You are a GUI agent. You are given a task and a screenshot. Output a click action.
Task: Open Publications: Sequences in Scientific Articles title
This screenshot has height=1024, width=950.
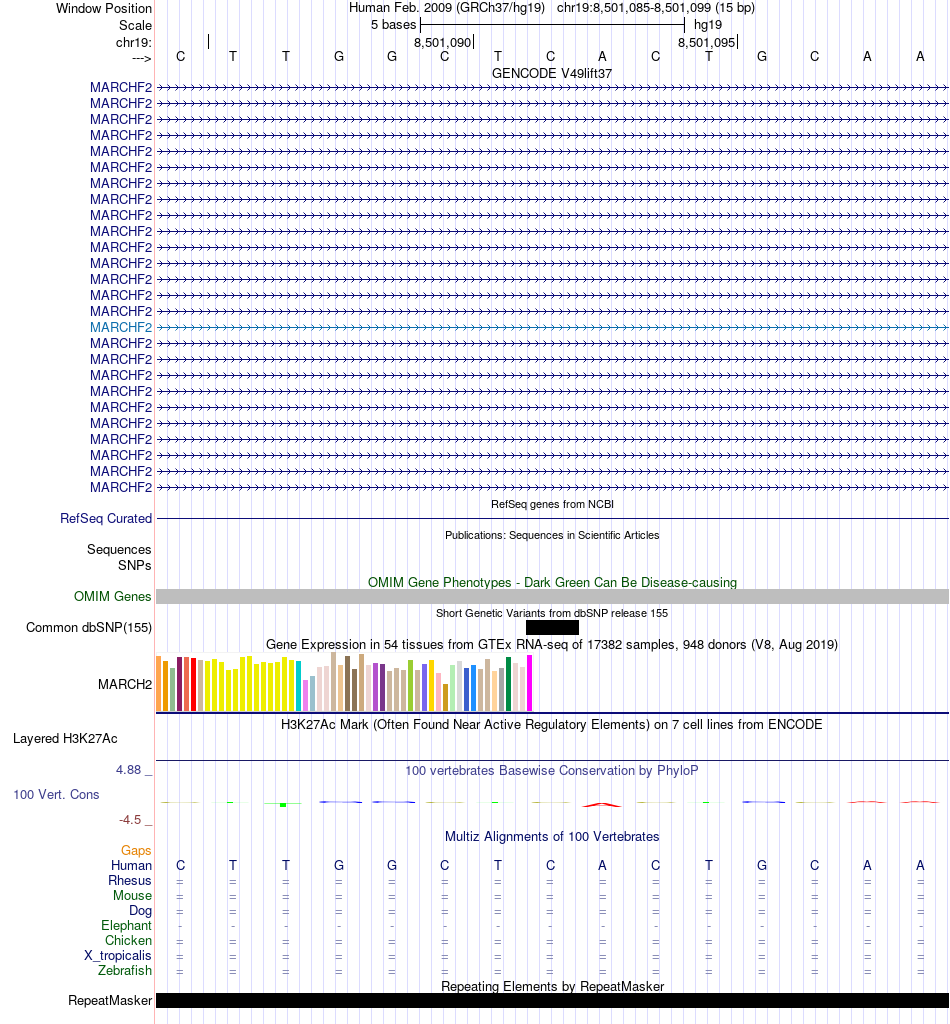tap(552, 535)
